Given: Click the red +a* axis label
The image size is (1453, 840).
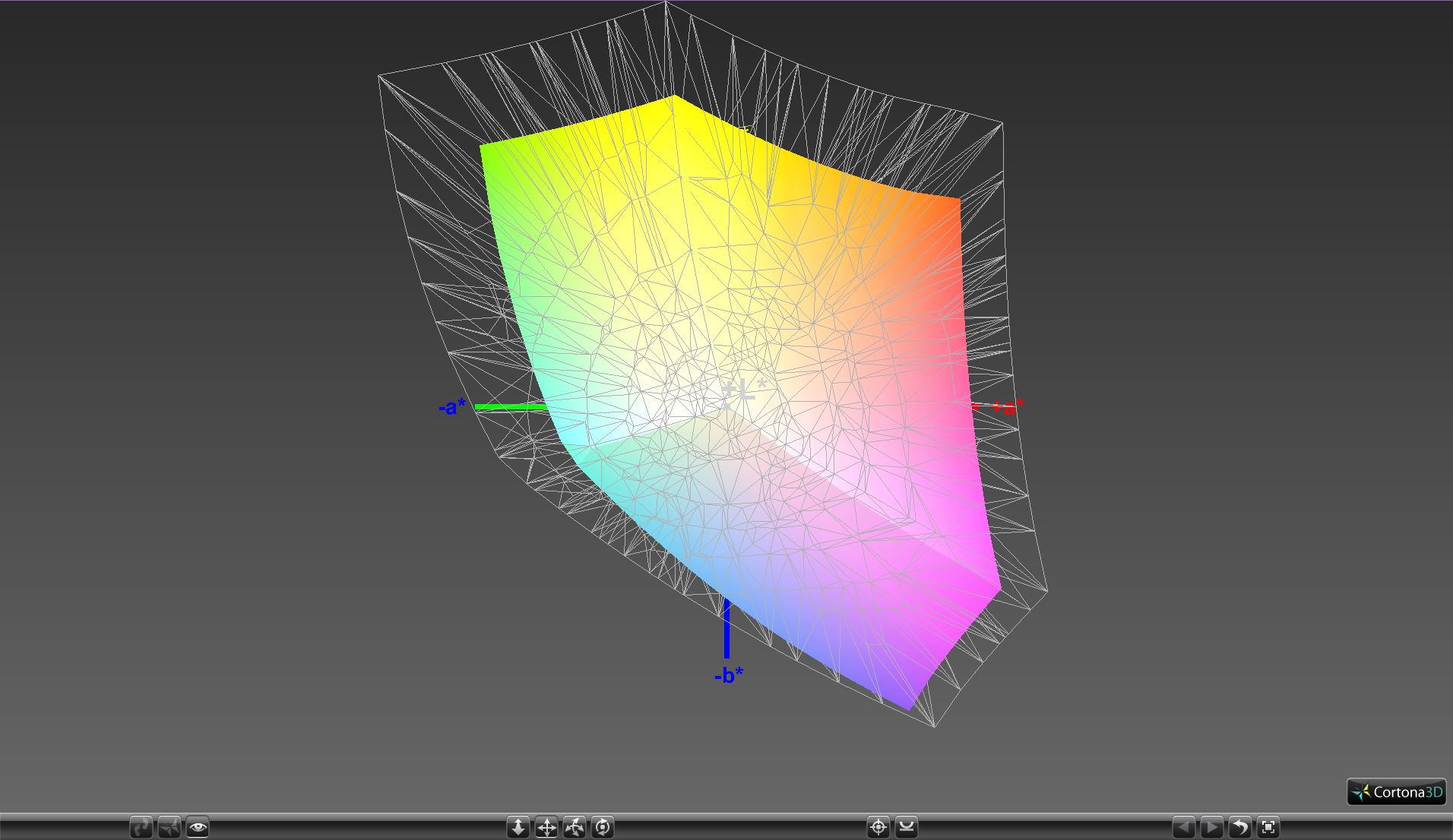Looking at the screenshot, I should (1008, 406).
